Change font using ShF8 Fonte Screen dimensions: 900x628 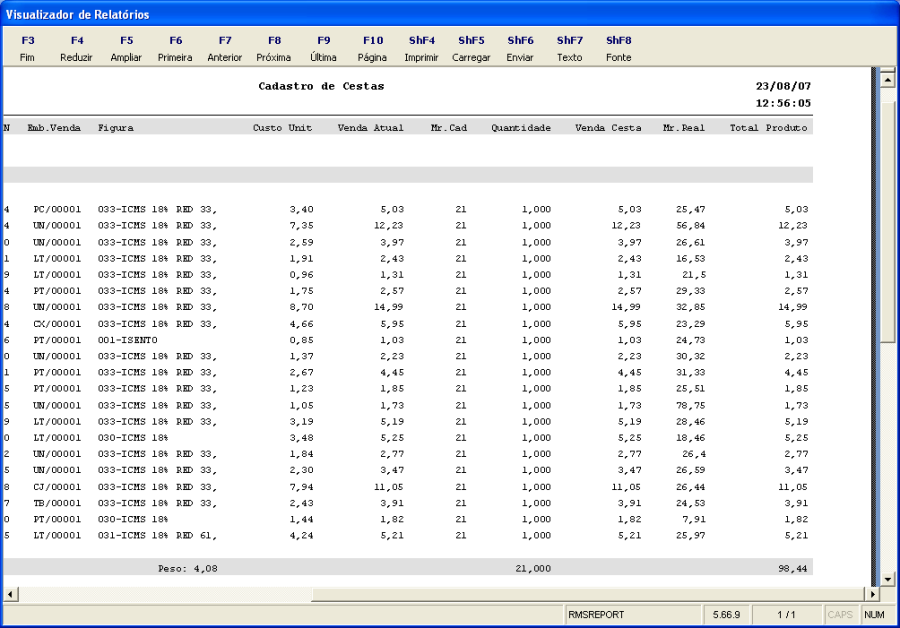(619, 48)
